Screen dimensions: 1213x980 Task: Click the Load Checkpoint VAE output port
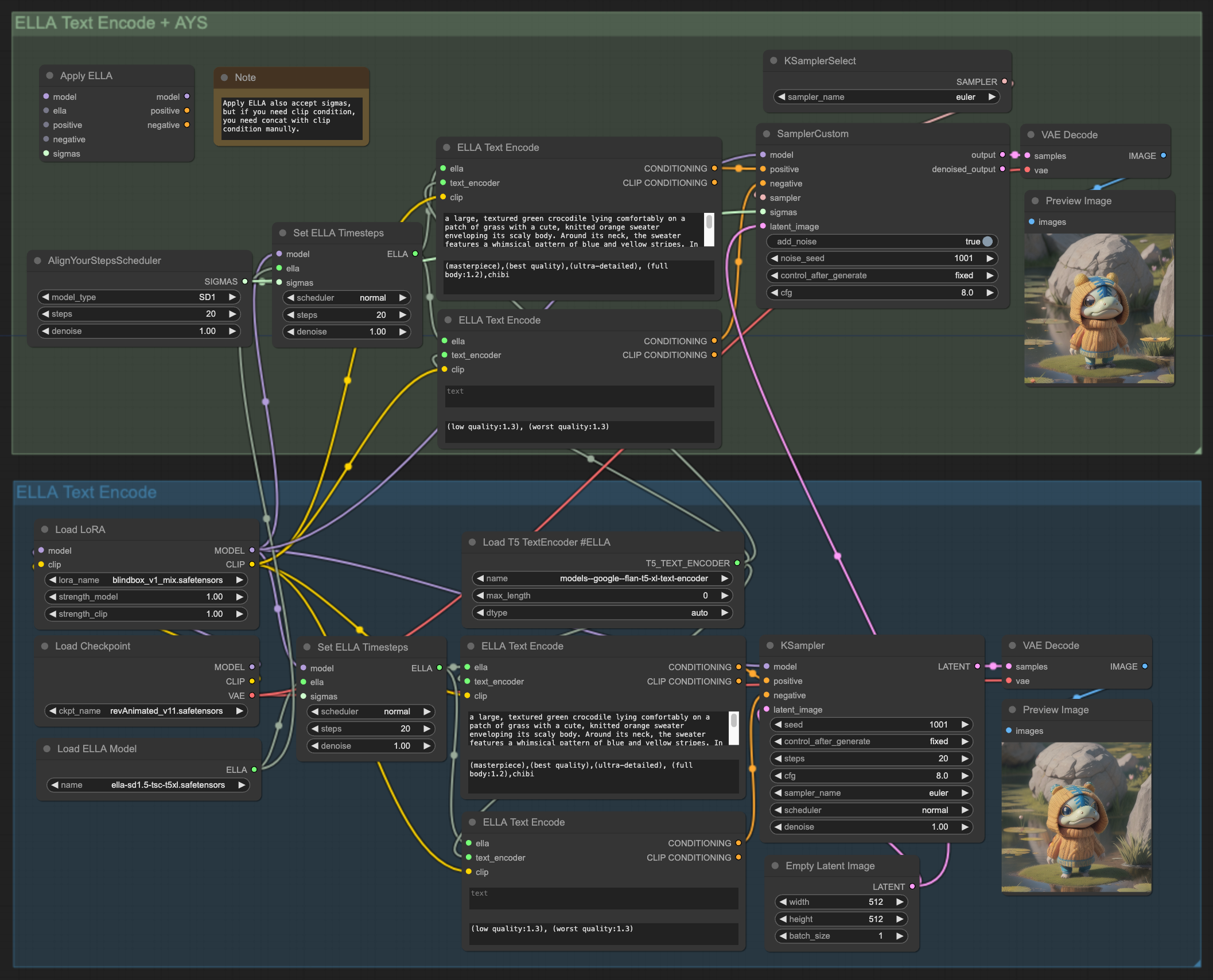[252, 695]
